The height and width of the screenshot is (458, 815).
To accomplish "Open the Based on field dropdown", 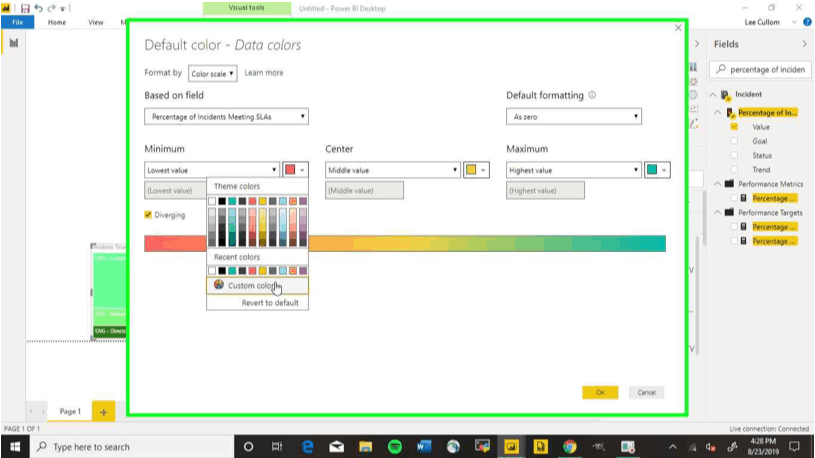I will (x=227, y=116).
